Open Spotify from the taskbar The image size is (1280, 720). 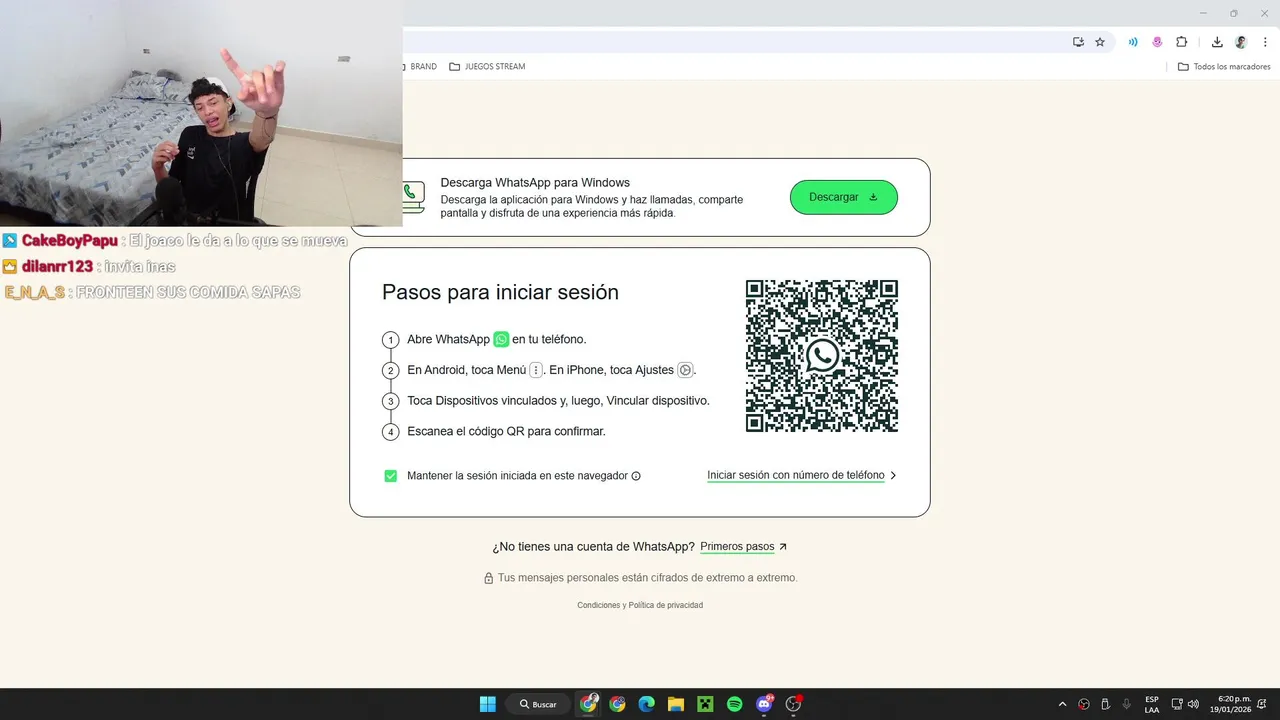pyautogui.click(x=734, y=704)
